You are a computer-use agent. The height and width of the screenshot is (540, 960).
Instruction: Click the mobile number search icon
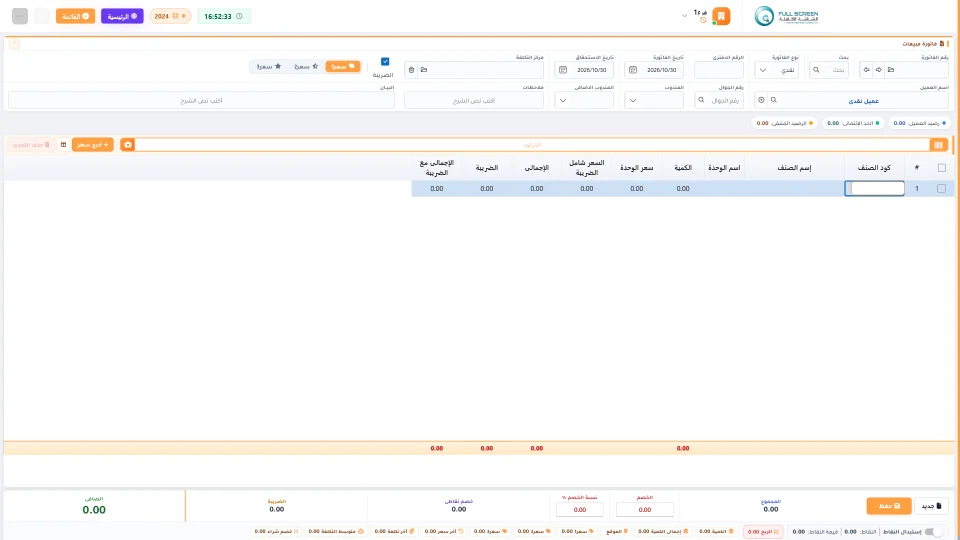pyautogui.click(x=702, y=100)
